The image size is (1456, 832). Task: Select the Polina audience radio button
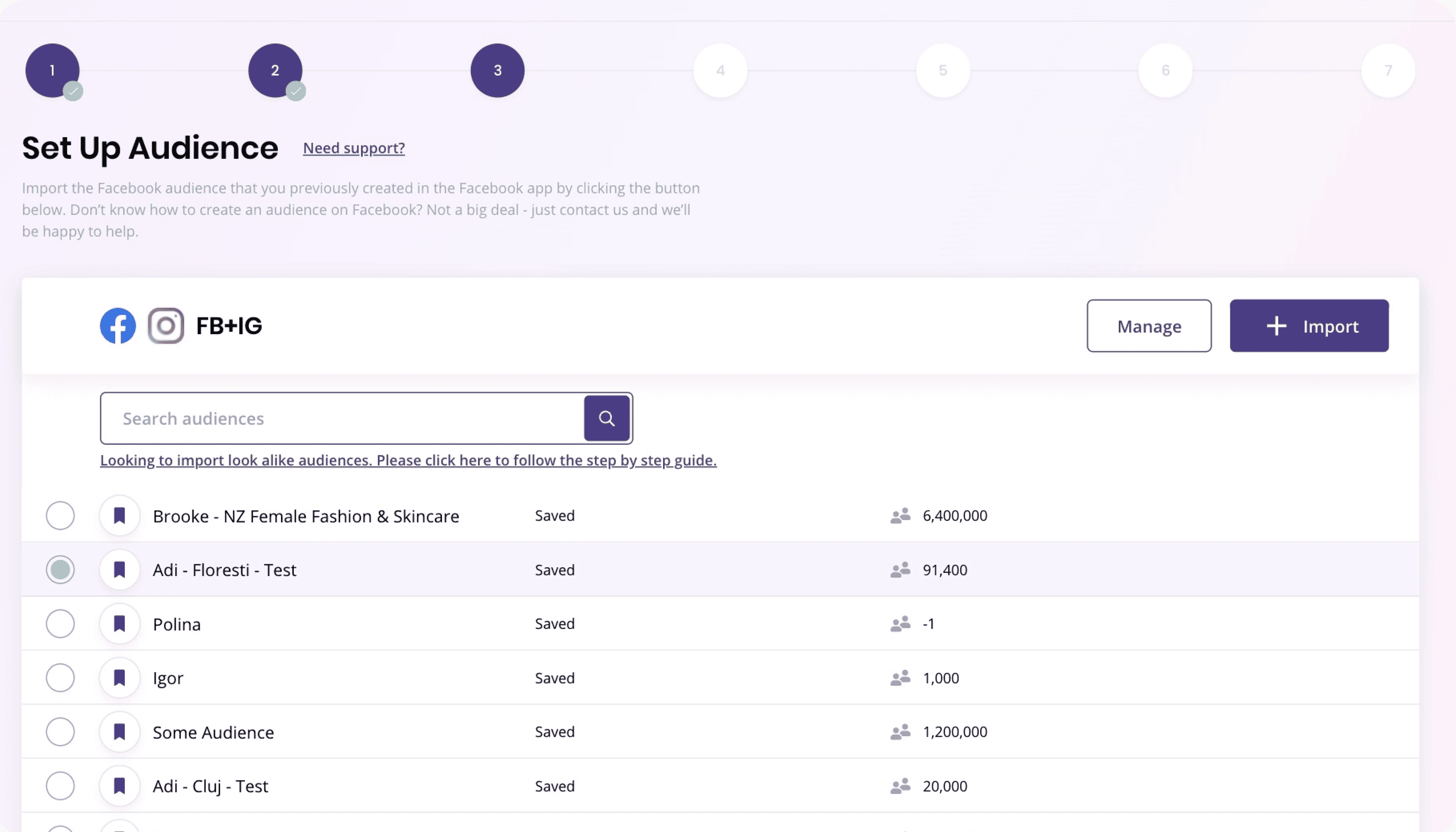point(60,623)
